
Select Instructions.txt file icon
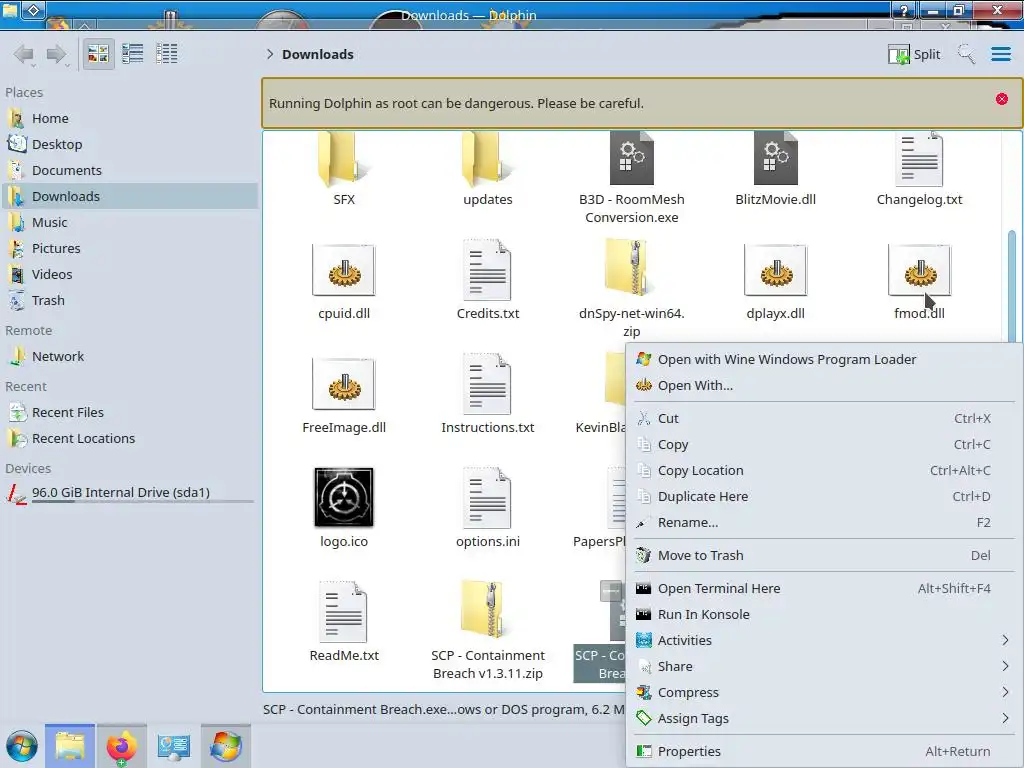point(487,384)
